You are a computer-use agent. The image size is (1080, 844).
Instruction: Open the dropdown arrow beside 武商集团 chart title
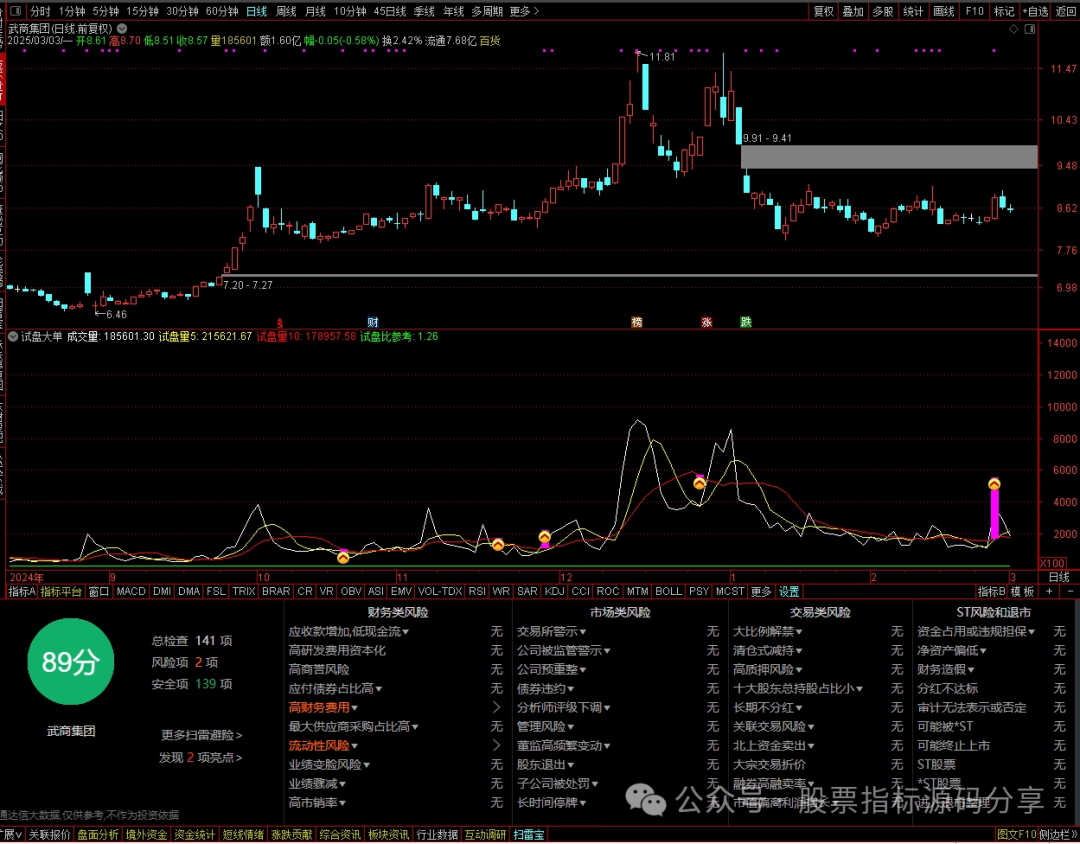tap(122, 29)
